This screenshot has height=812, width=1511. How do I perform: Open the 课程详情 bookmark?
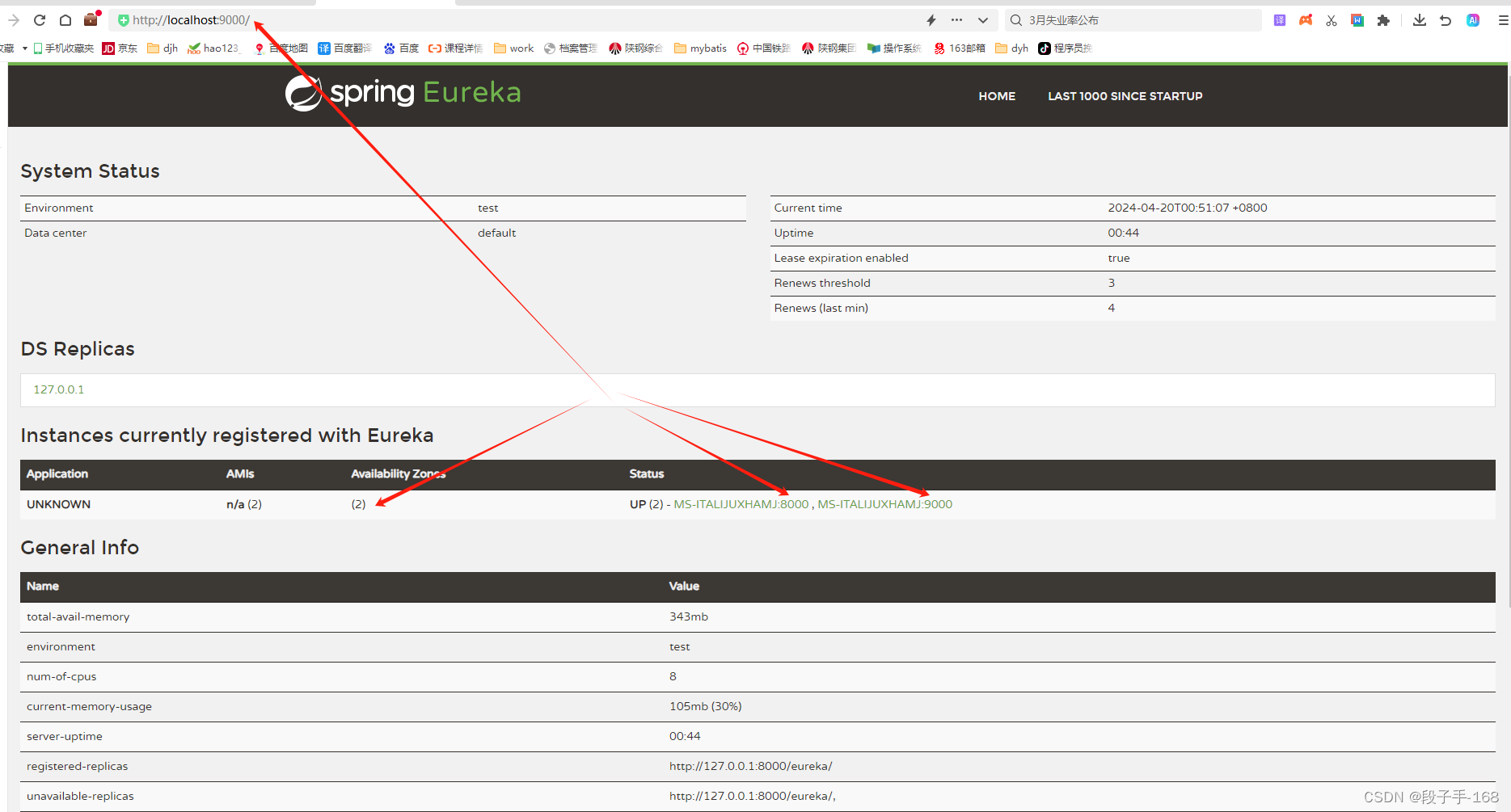click(x=455, y=48)
